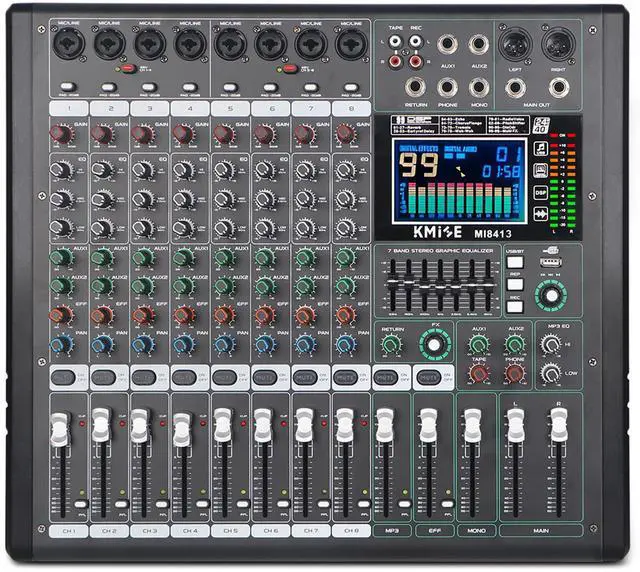Screen dimensions: 640x572
Task: Click the TAPE level knob
Action: point(478,373)
